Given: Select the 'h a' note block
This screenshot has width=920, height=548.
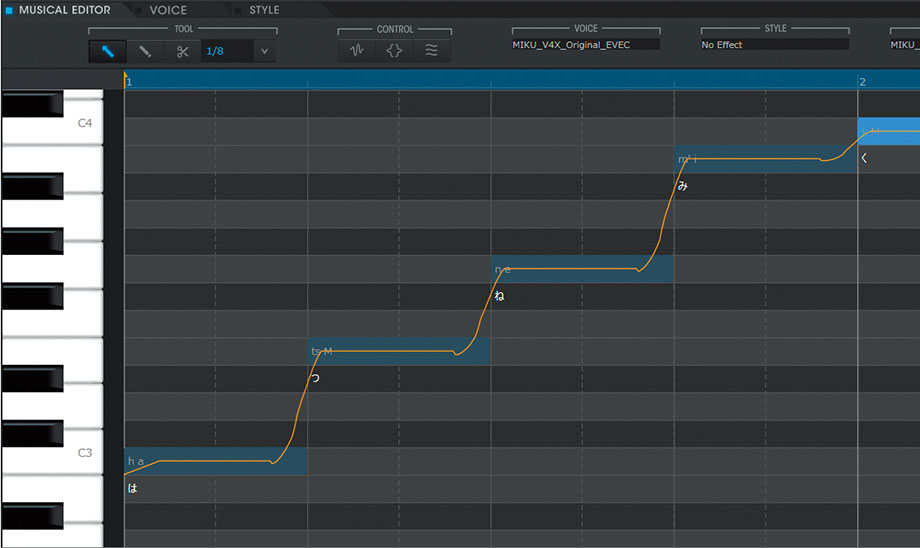Looking at the screenshot, I should point(215,461).
